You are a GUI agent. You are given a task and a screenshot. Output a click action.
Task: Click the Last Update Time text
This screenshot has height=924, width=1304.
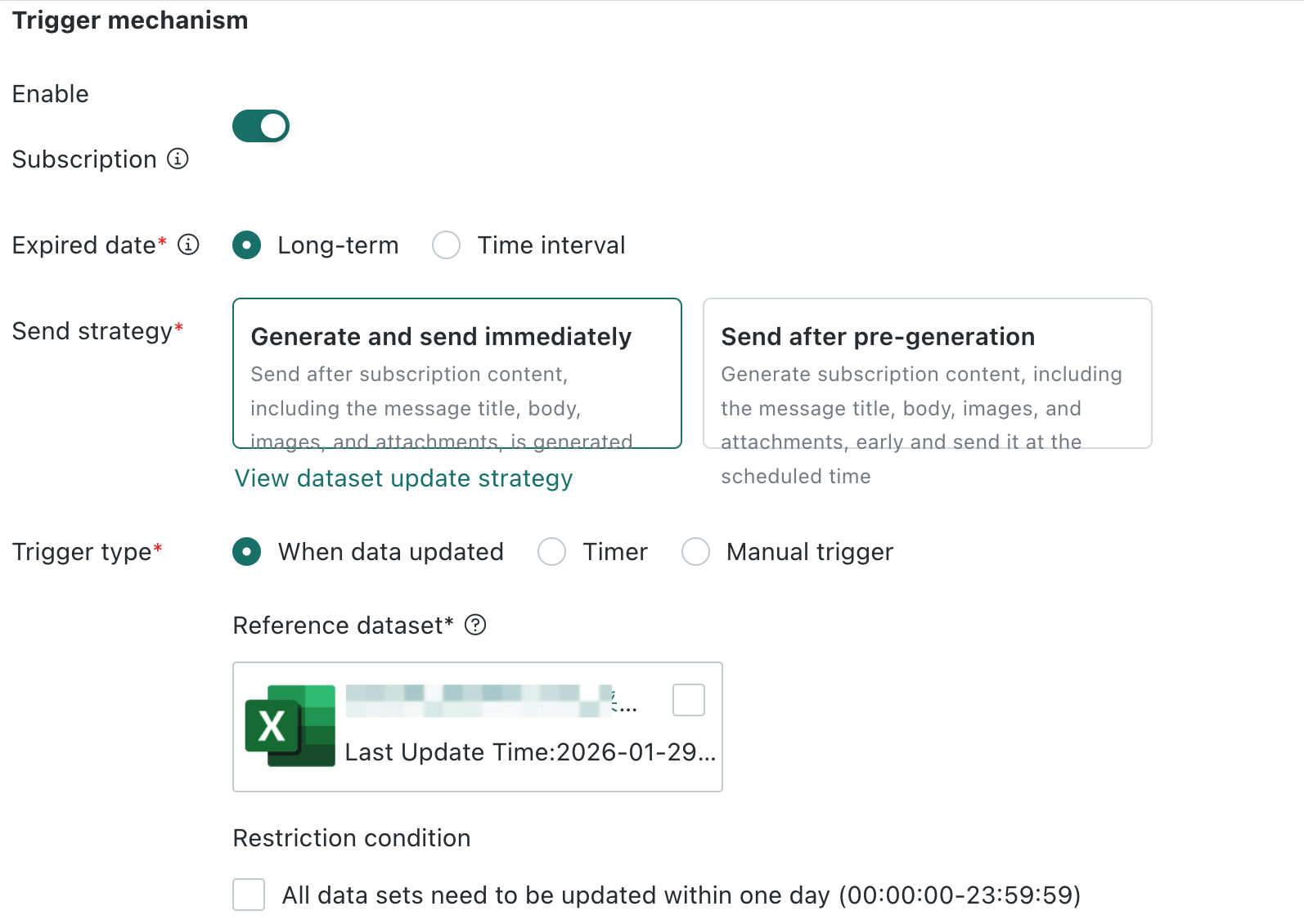coord(530,752)
